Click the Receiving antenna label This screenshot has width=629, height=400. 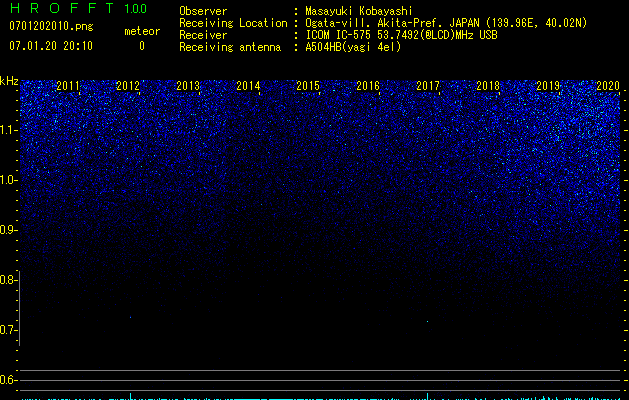click(x=230, y=47)
